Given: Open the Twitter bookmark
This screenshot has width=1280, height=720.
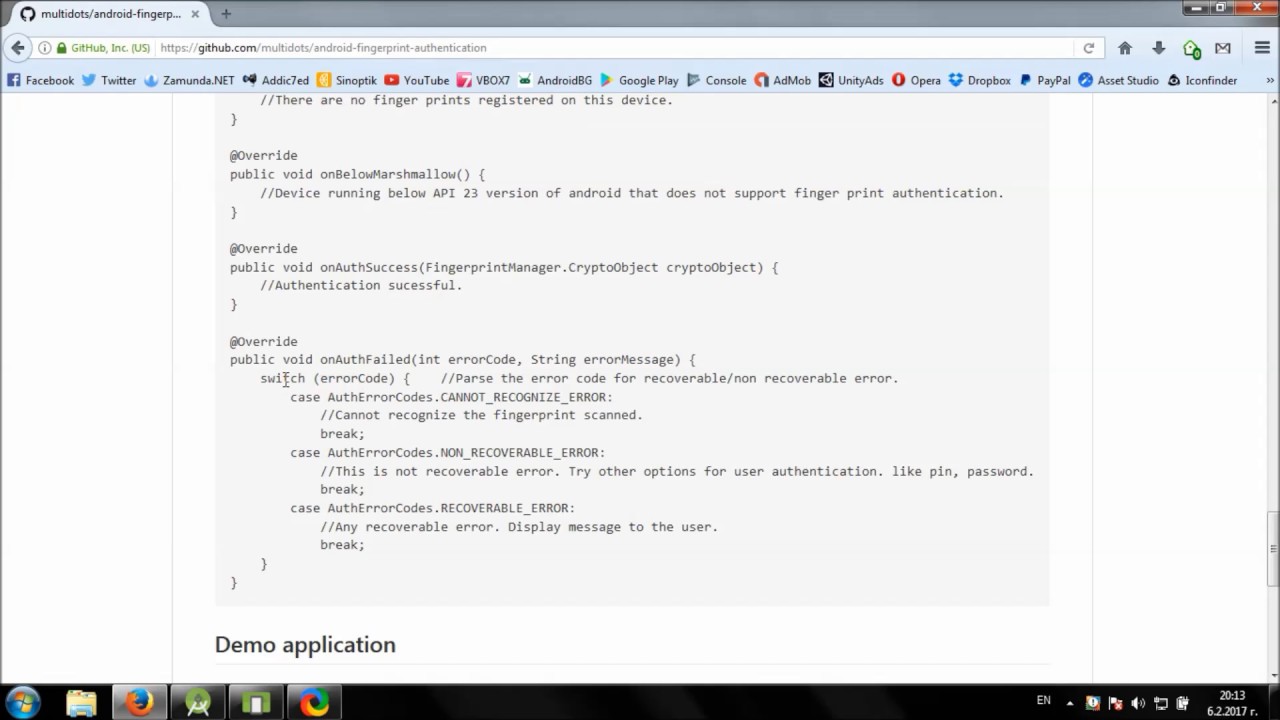Looking at the screenshot, I should 109,80.
